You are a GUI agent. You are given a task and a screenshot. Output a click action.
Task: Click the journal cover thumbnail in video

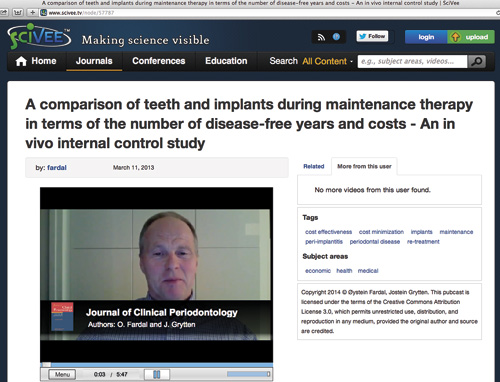pos(62,317)
